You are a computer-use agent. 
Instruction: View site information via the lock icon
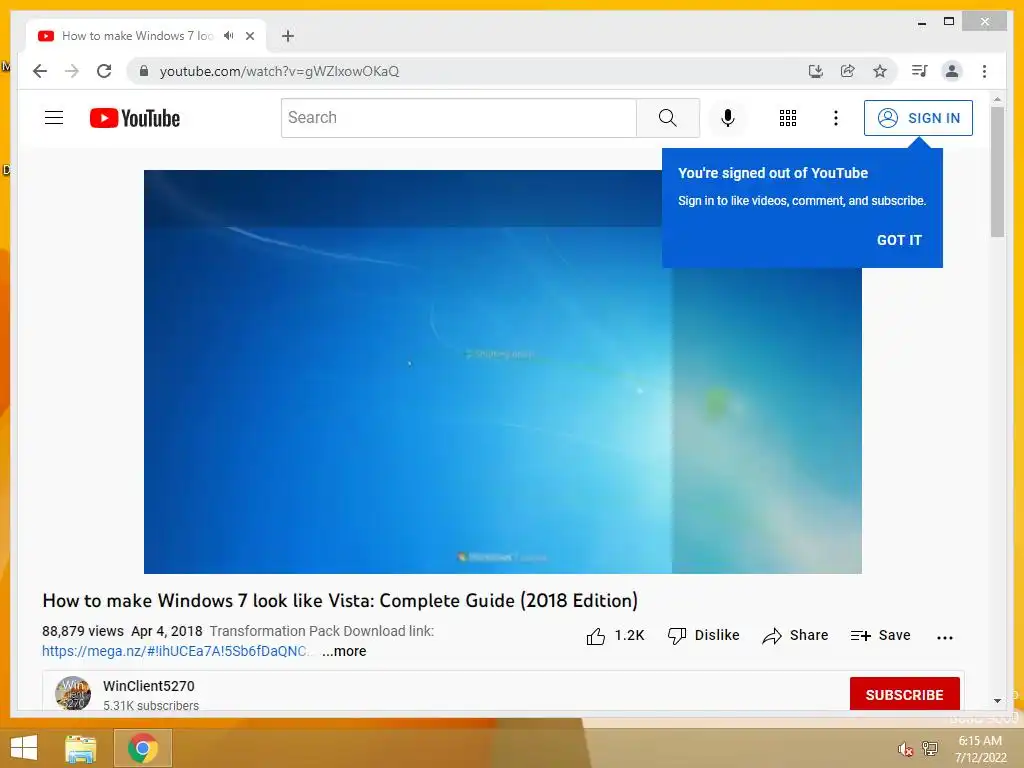click(144, 71)
